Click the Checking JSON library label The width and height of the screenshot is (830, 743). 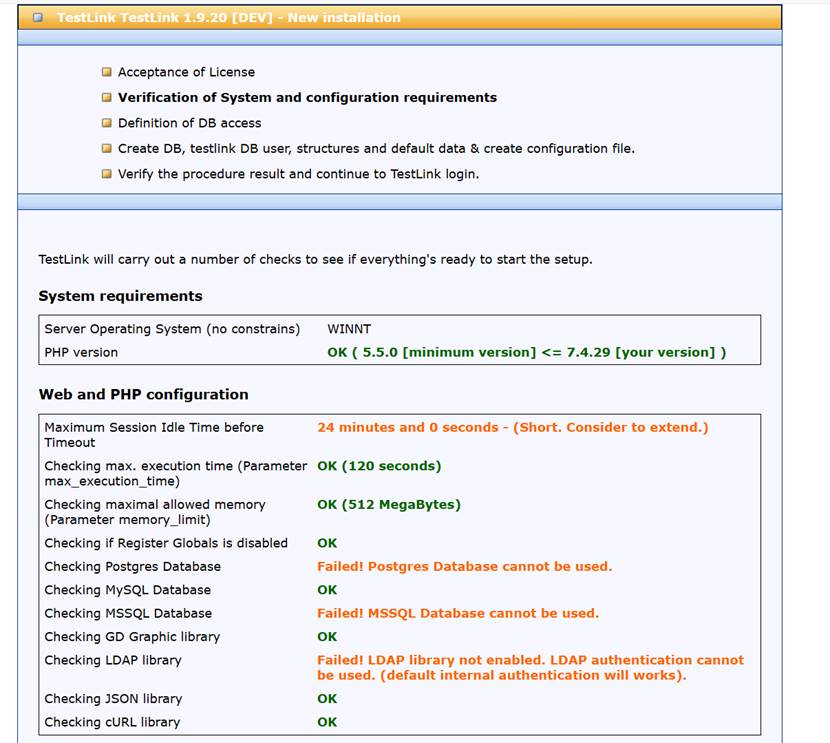click(113, 699)
